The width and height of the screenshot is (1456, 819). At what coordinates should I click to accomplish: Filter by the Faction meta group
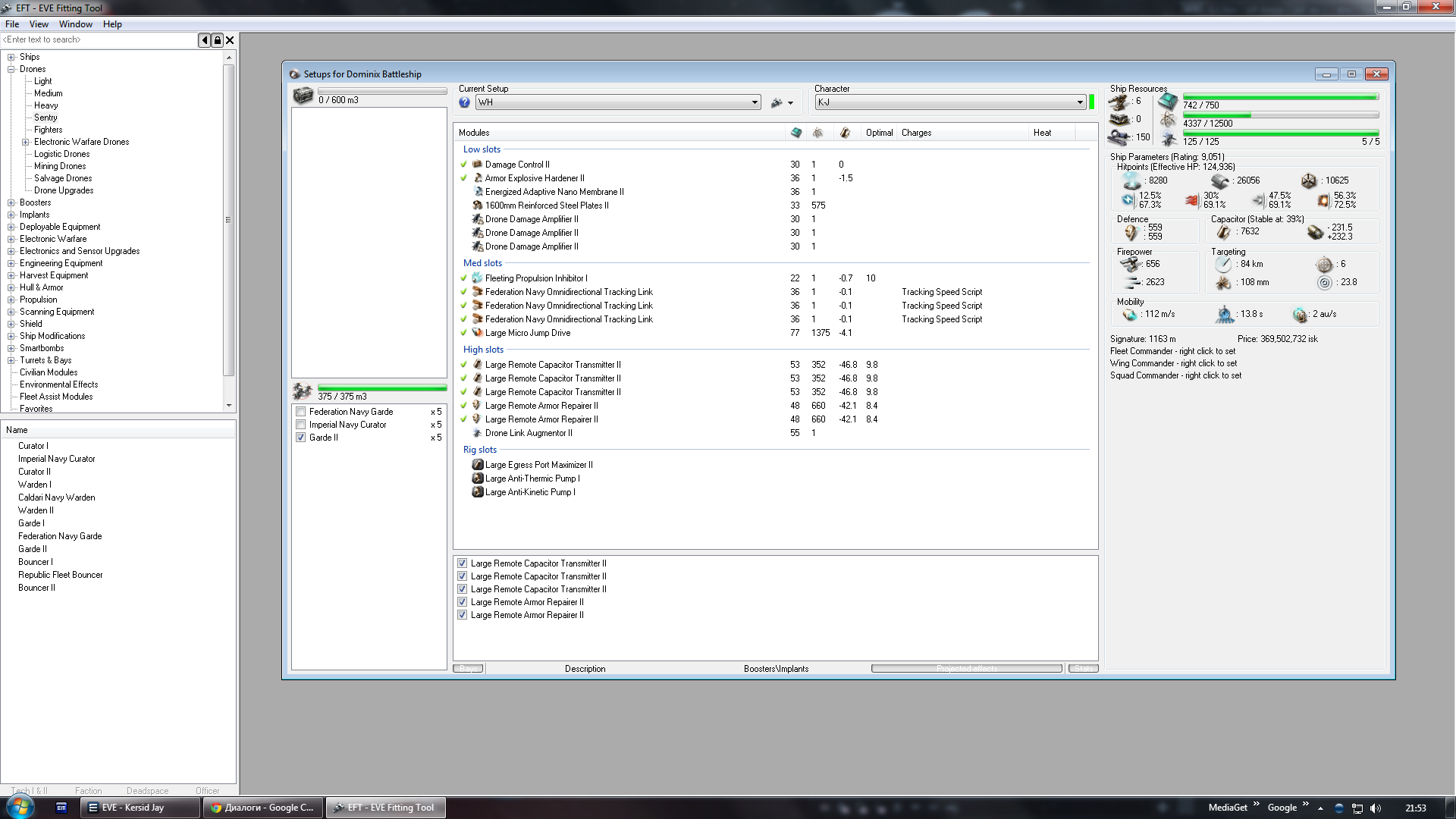click(x=88, y=790)
